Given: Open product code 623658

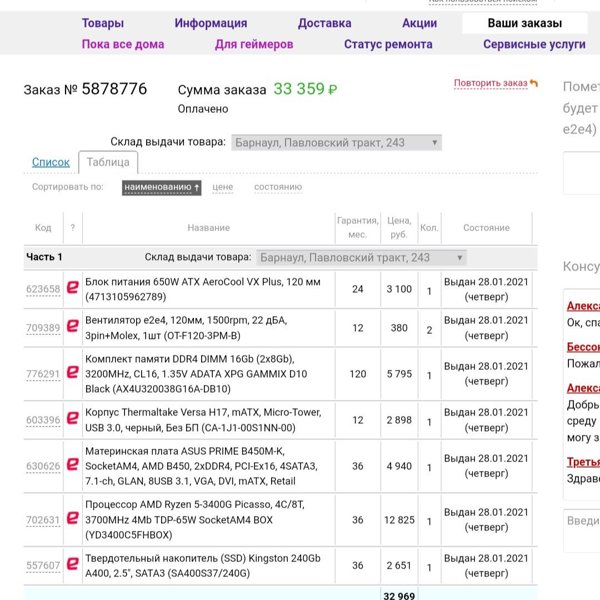Looking at the screenshot, I should pyautogui.click(x=43, y=289).
